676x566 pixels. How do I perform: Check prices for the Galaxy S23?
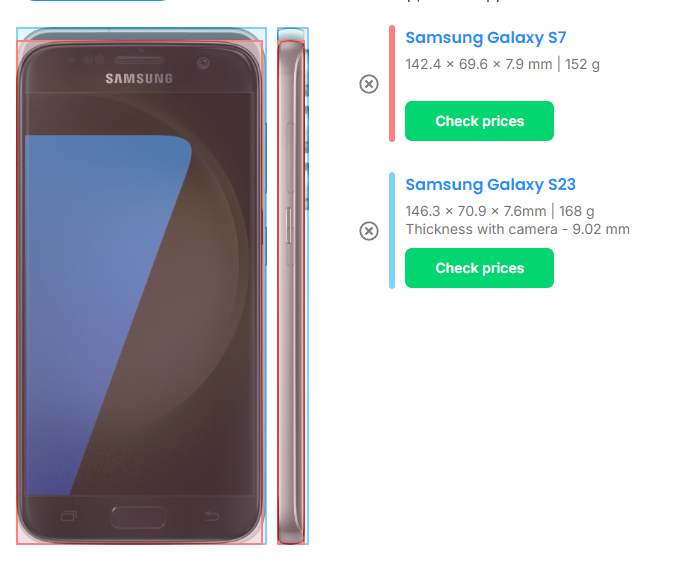(479, 268)
